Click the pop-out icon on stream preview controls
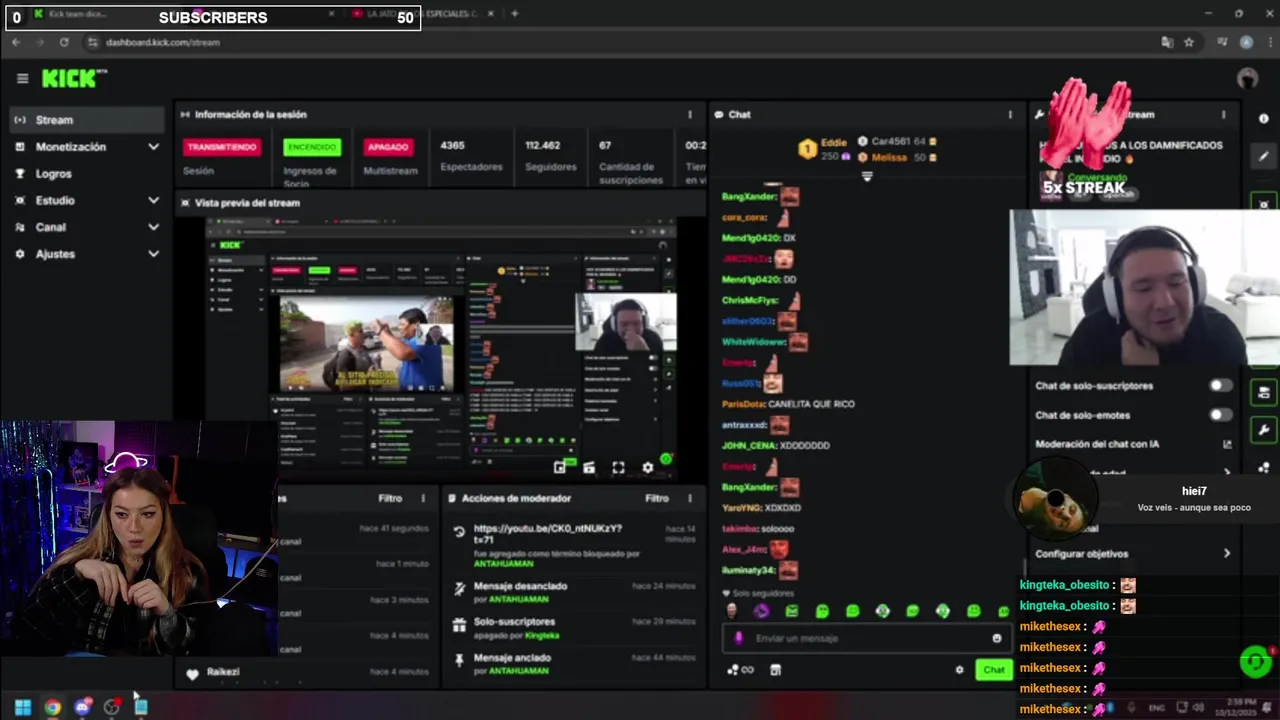Image resolution: width=1280 pixels, height=720 pixels. (x=560, y=467)
